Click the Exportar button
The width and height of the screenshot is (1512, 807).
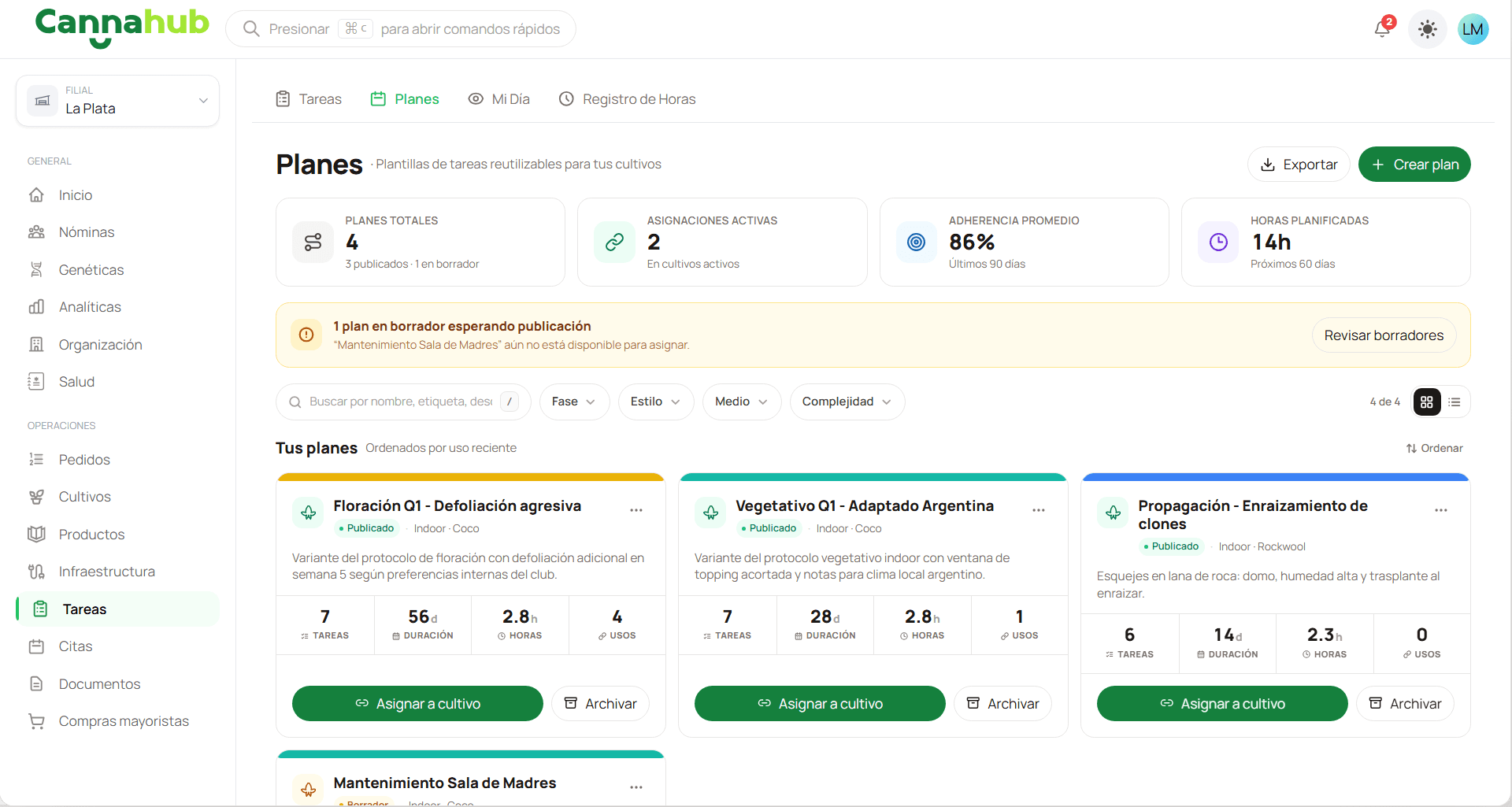(x=1299, y=165)
